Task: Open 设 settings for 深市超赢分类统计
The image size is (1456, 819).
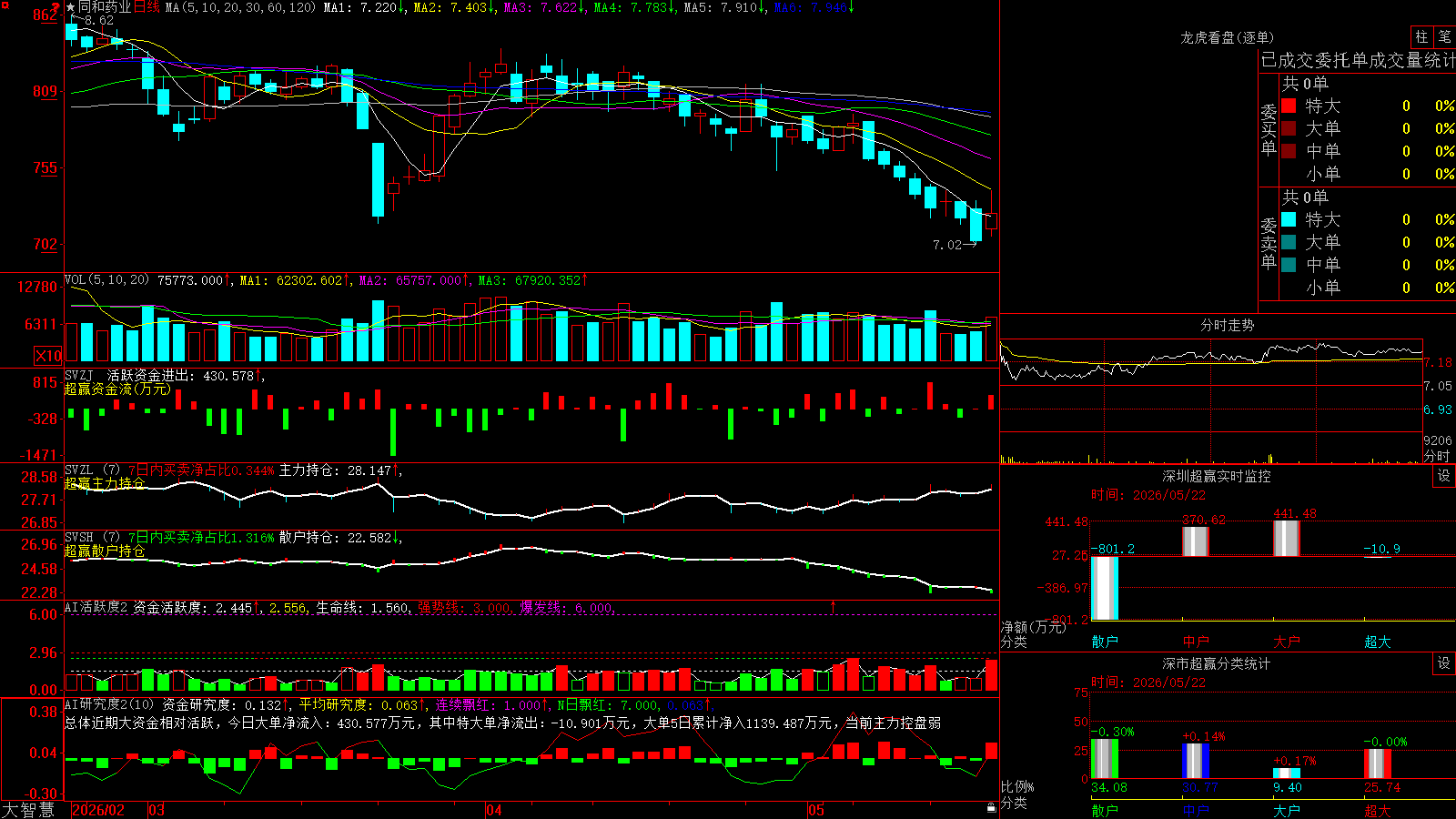Action: point(1444,663)
